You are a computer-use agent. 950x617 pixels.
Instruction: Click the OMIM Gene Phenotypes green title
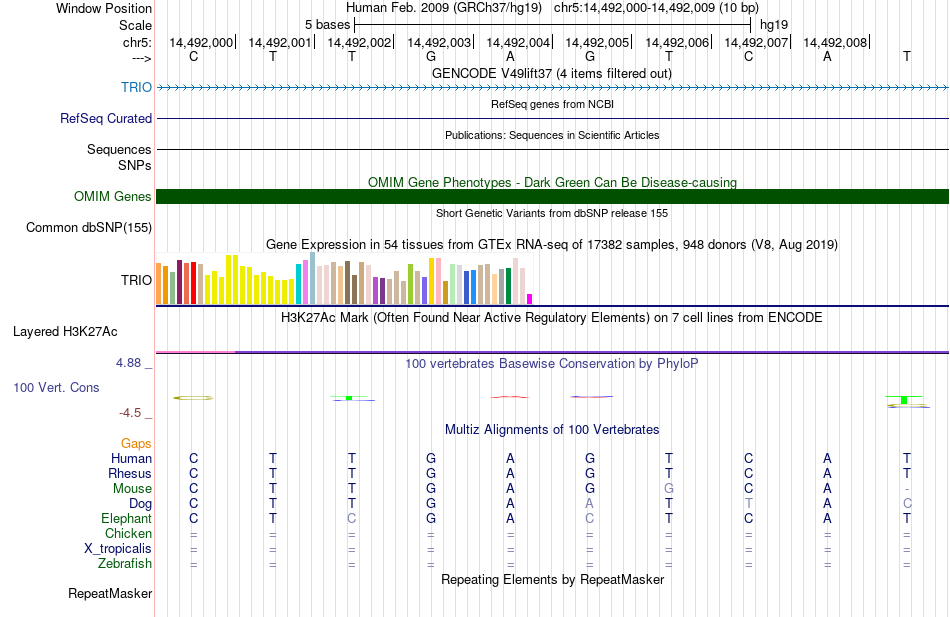point(552,182)
